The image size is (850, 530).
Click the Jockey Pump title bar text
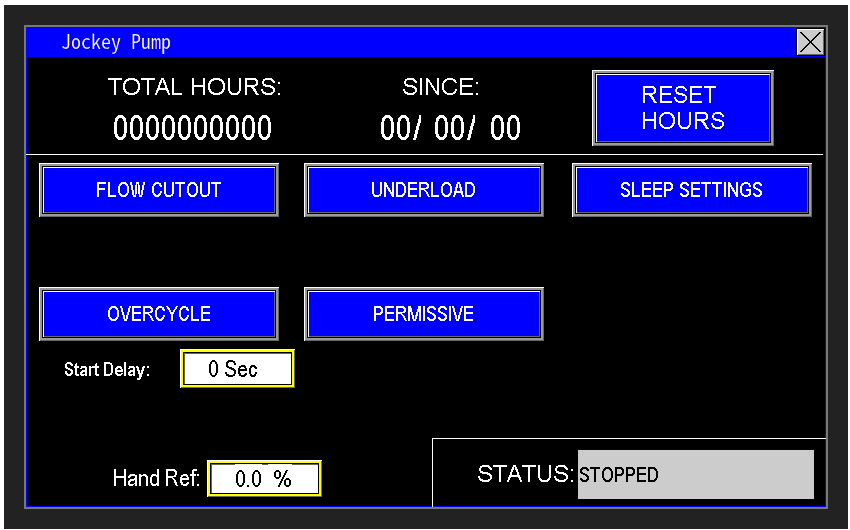[x=116, y=42]
